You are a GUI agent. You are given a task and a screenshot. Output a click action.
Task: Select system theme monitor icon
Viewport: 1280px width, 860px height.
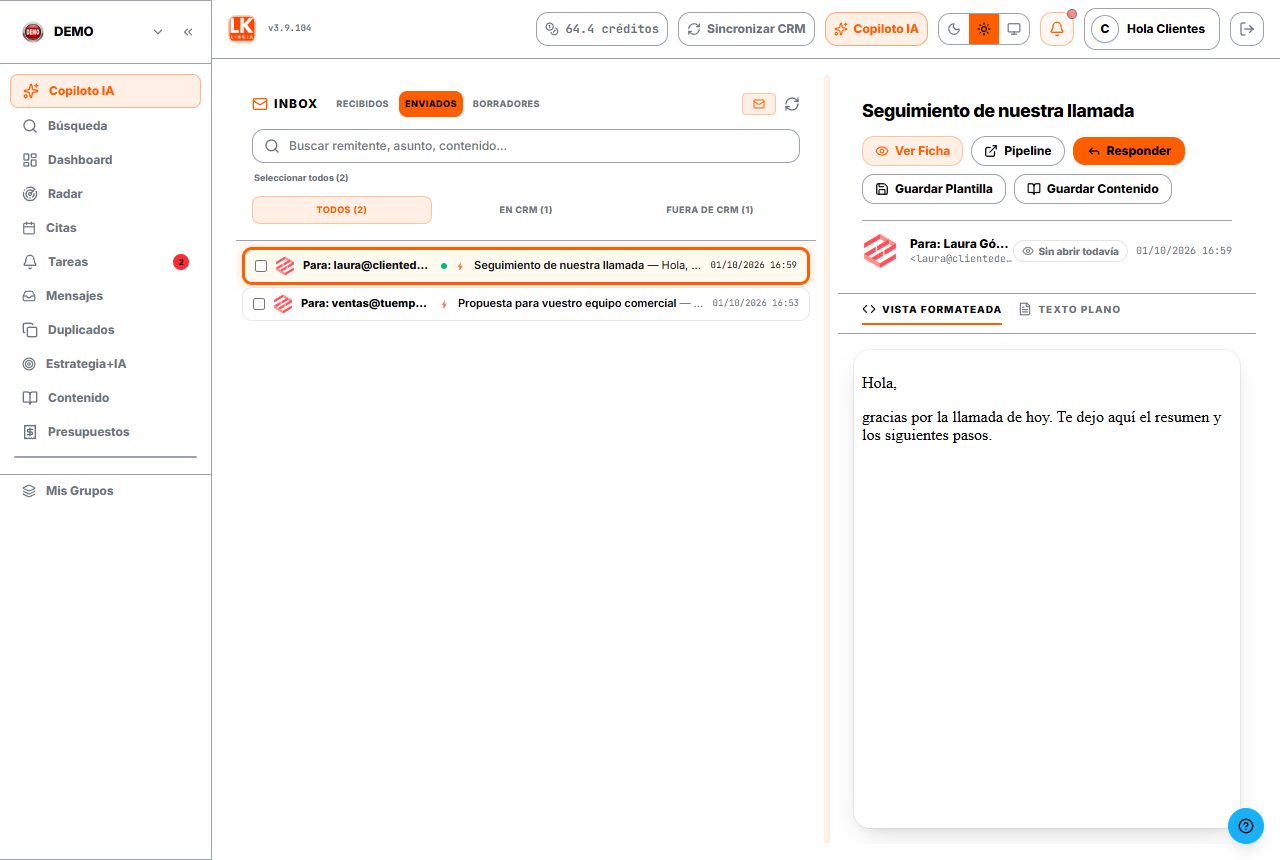point(1014,29)
